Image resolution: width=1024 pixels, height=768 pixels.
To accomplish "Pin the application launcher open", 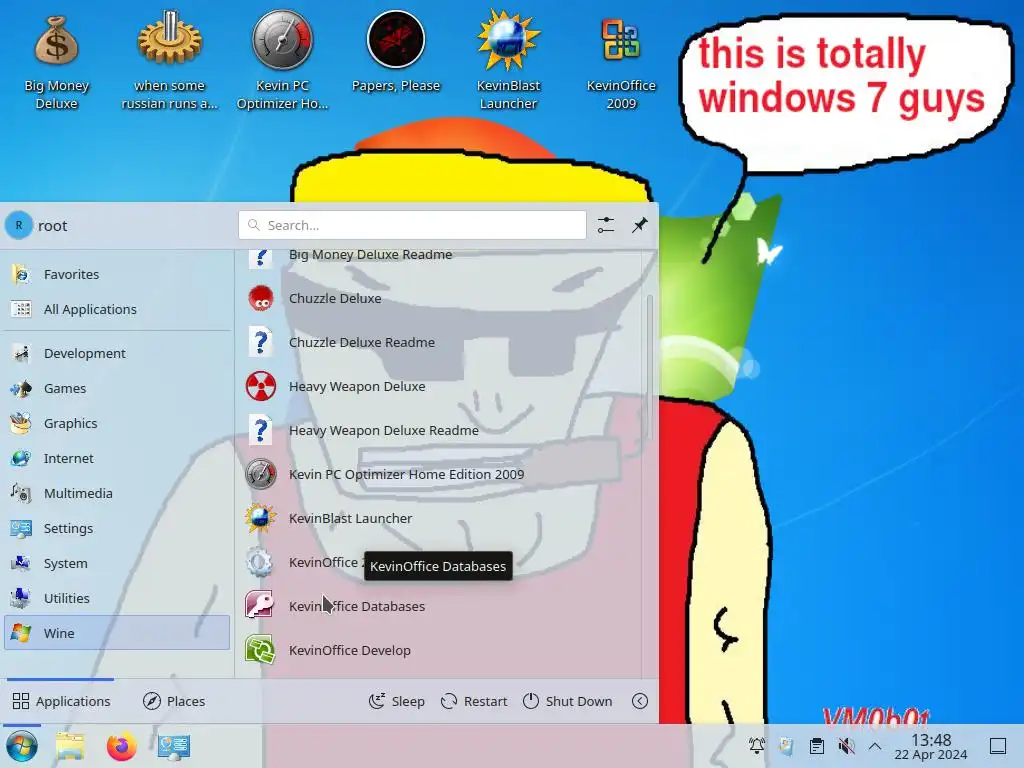I will 639,225.
